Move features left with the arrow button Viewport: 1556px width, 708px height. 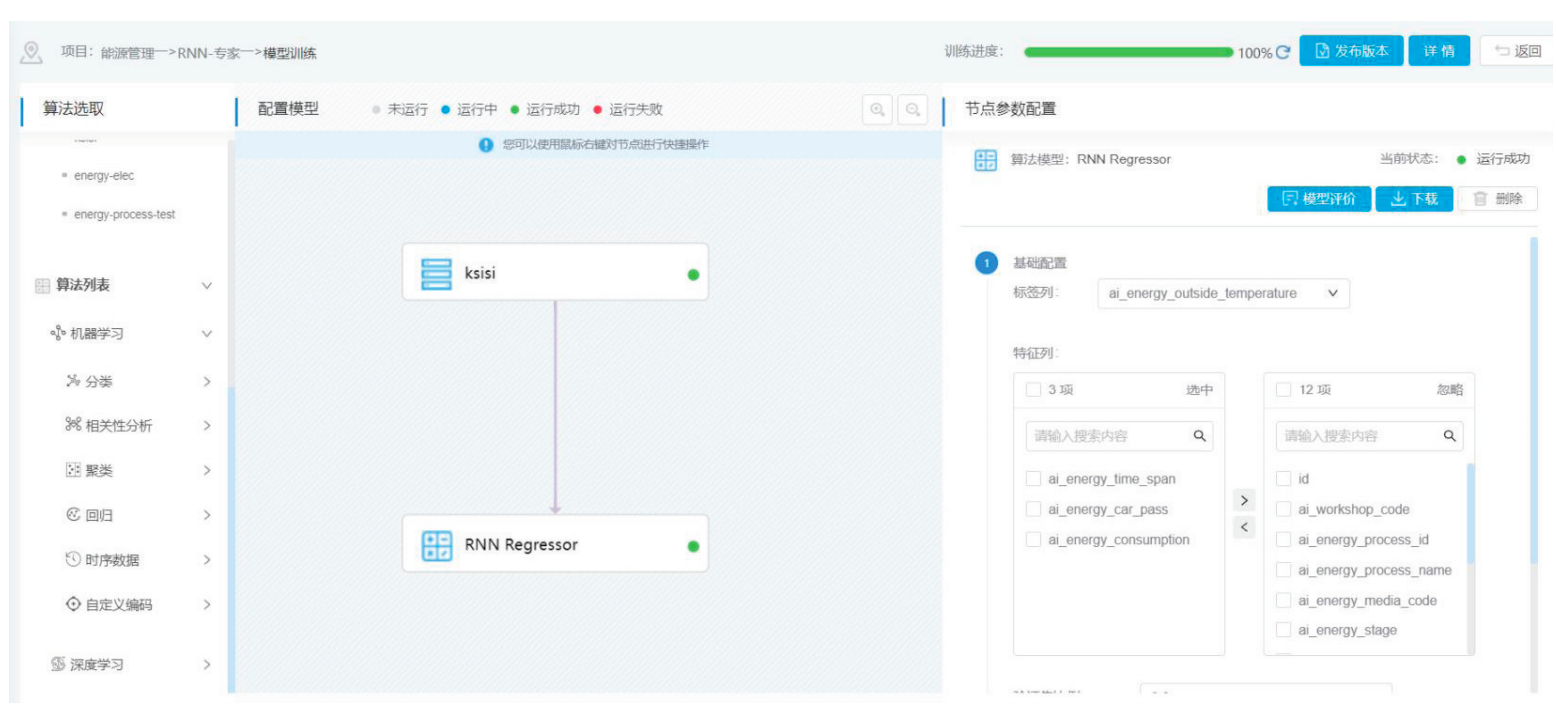[1244, 527]
